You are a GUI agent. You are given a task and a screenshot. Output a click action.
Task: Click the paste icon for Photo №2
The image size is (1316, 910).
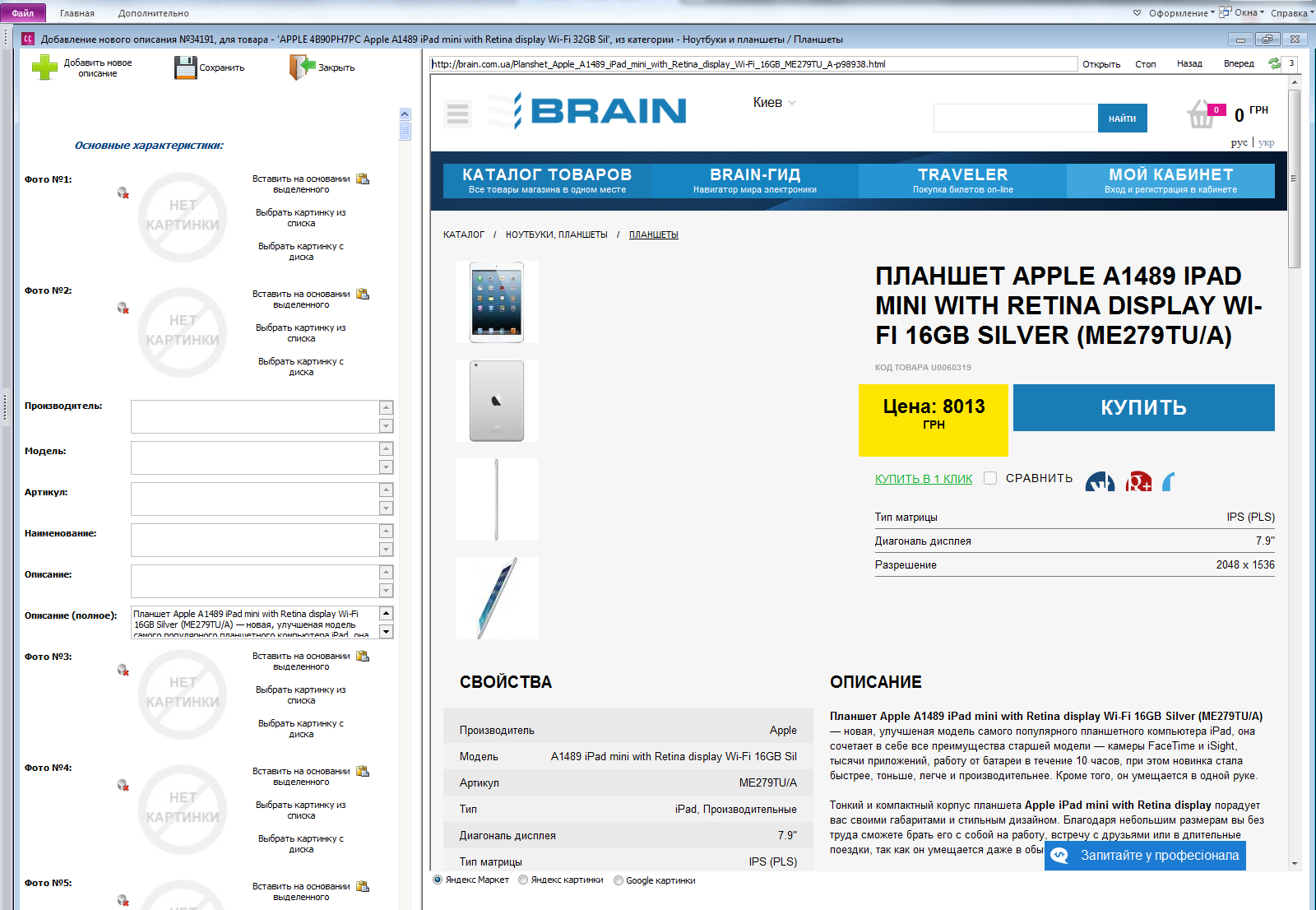click(363, 294)
